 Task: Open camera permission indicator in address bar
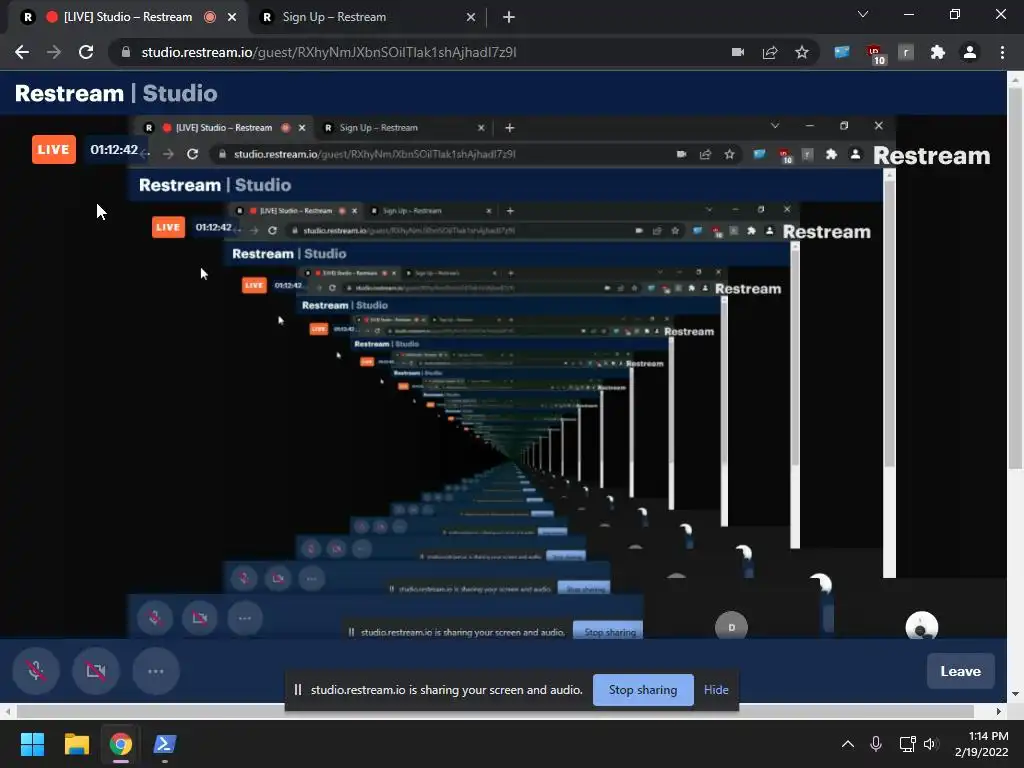pyautogui.click(x=738, y=52)
